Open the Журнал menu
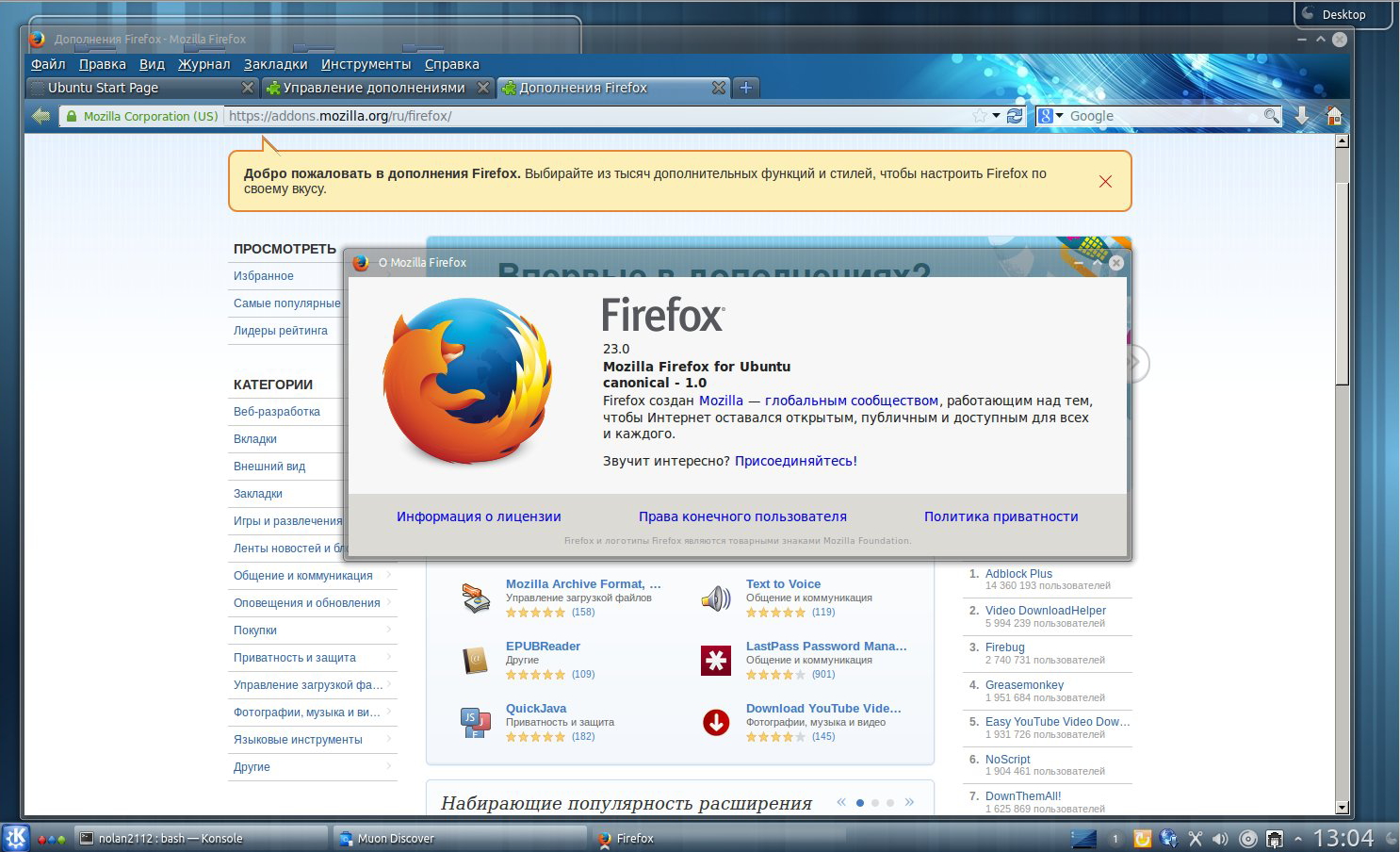This screenshot has height=852, width=1400. point(204,64)
